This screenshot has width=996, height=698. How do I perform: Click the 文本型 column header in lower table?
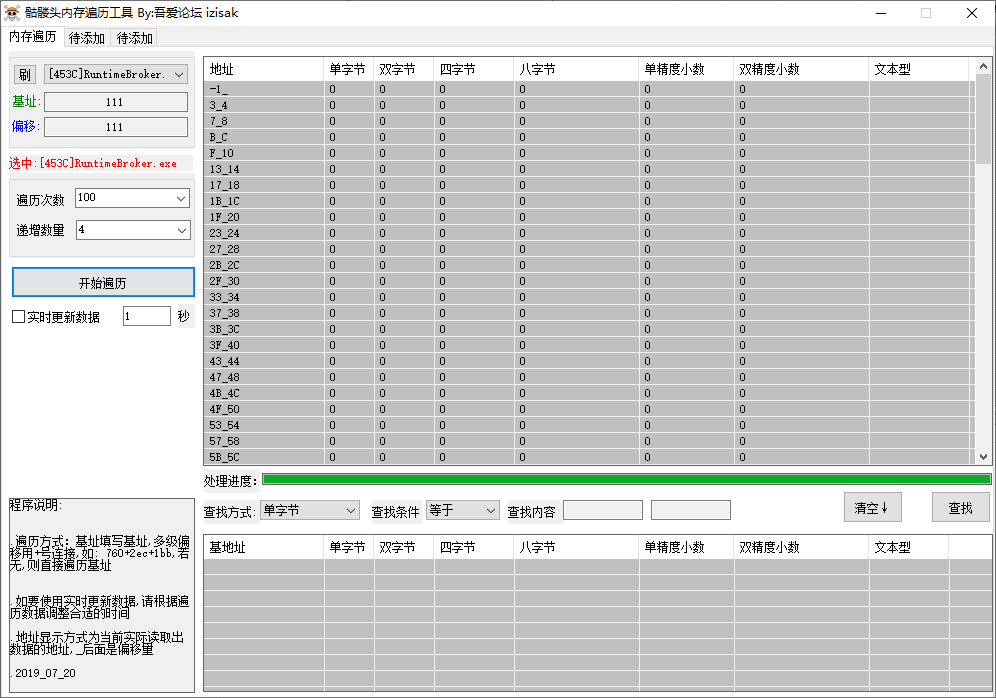tap(908, 547)
